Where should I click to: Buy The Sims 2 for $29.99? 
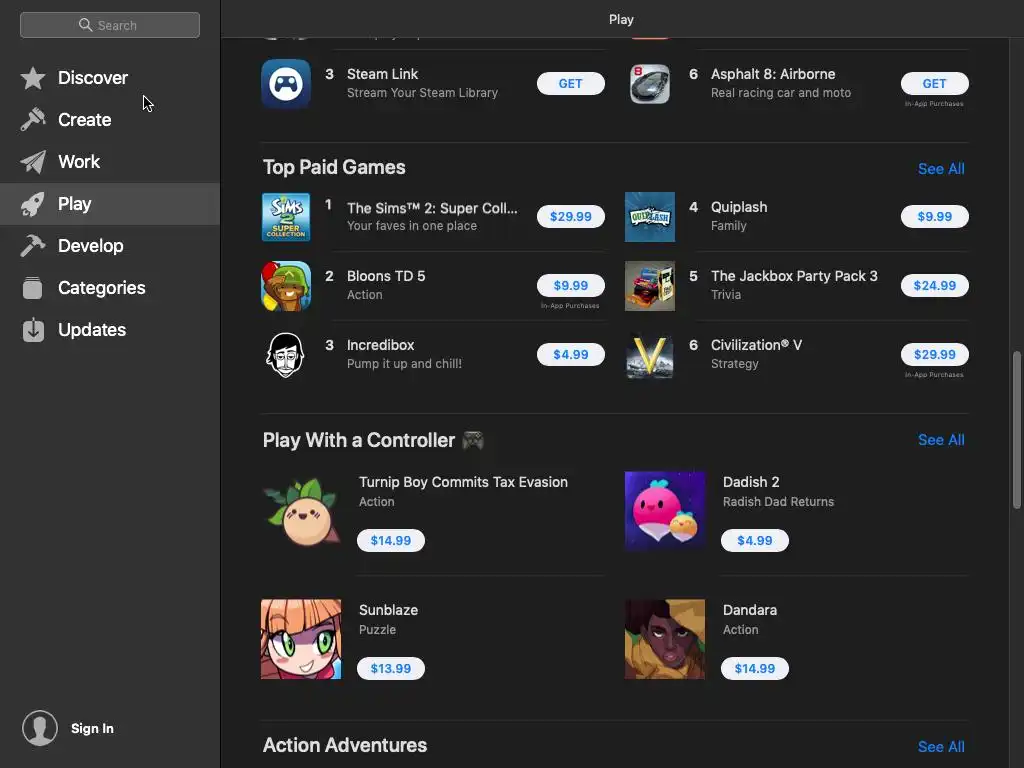570,217
